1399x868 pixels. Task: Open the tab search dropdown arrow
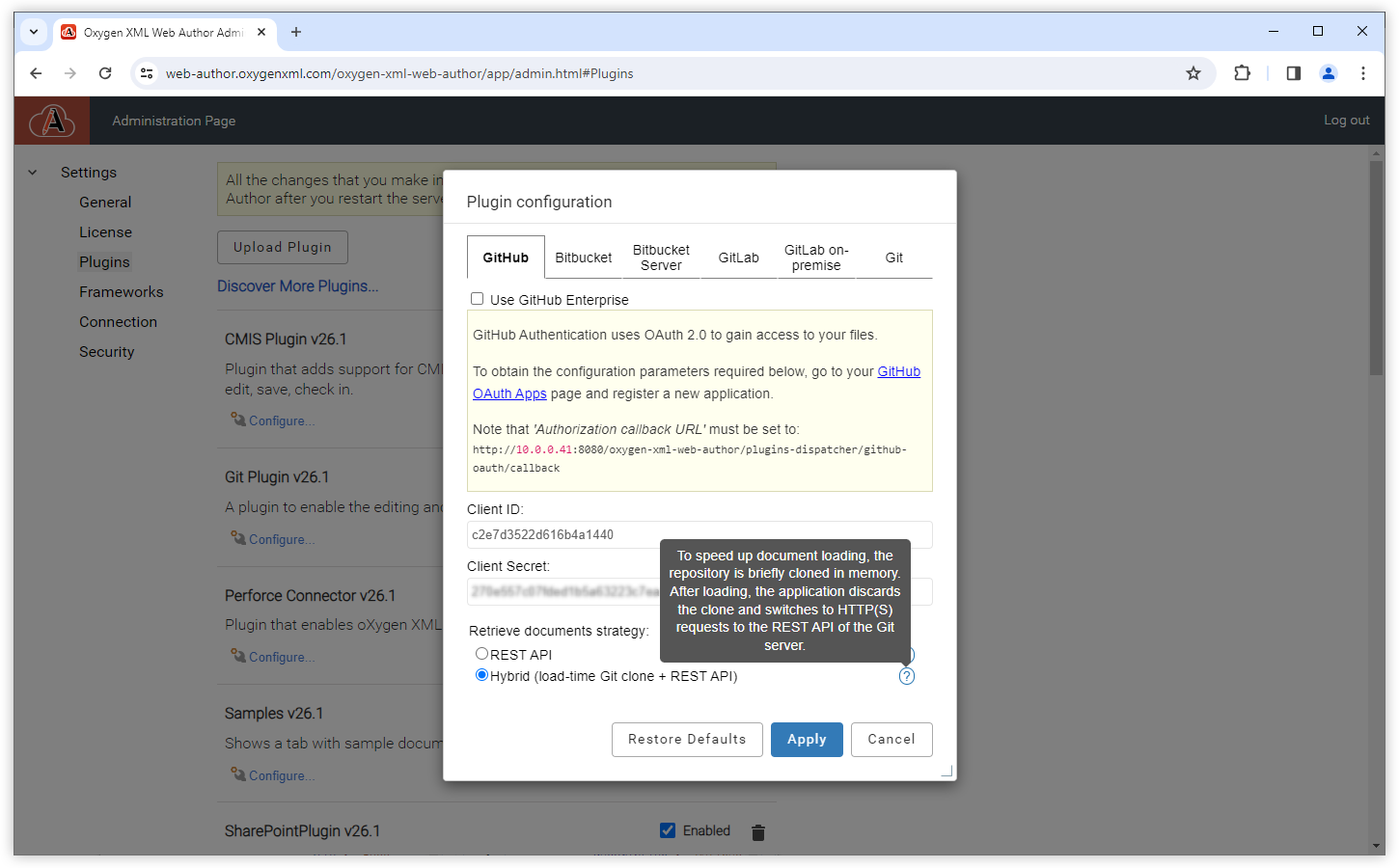click(34, 32)
